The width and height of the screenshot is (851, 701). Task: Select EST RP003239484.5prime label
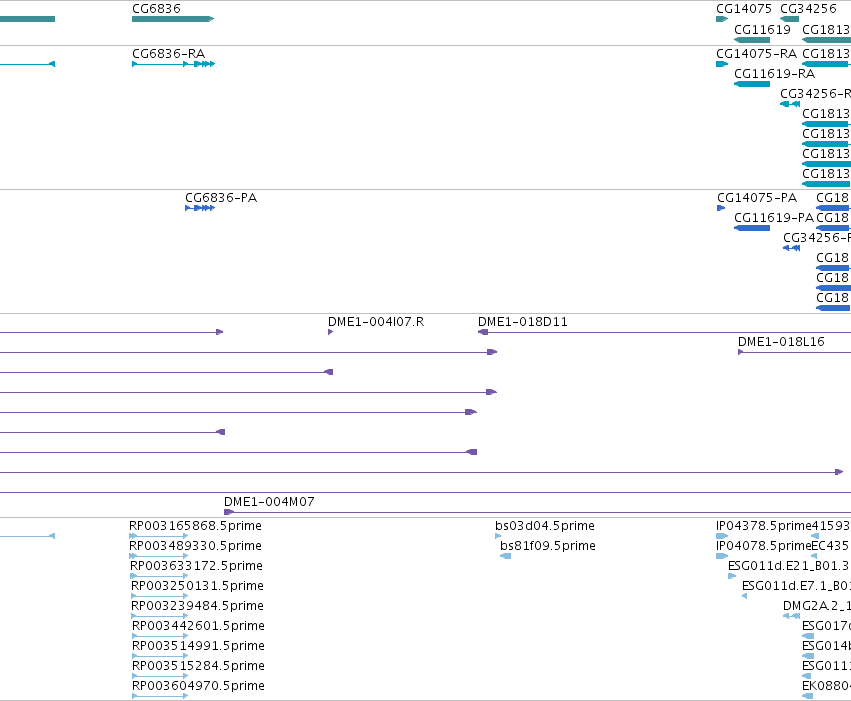[198, 606]
